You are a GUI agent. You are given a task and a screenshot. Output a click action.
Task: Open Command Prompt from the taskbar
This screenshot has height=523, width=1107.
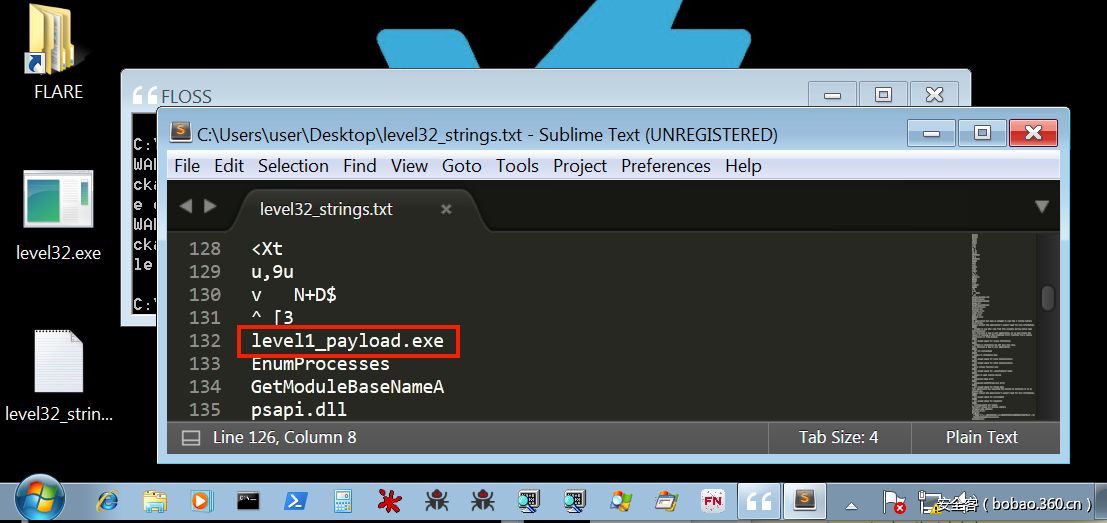click(x=249, y=500)
